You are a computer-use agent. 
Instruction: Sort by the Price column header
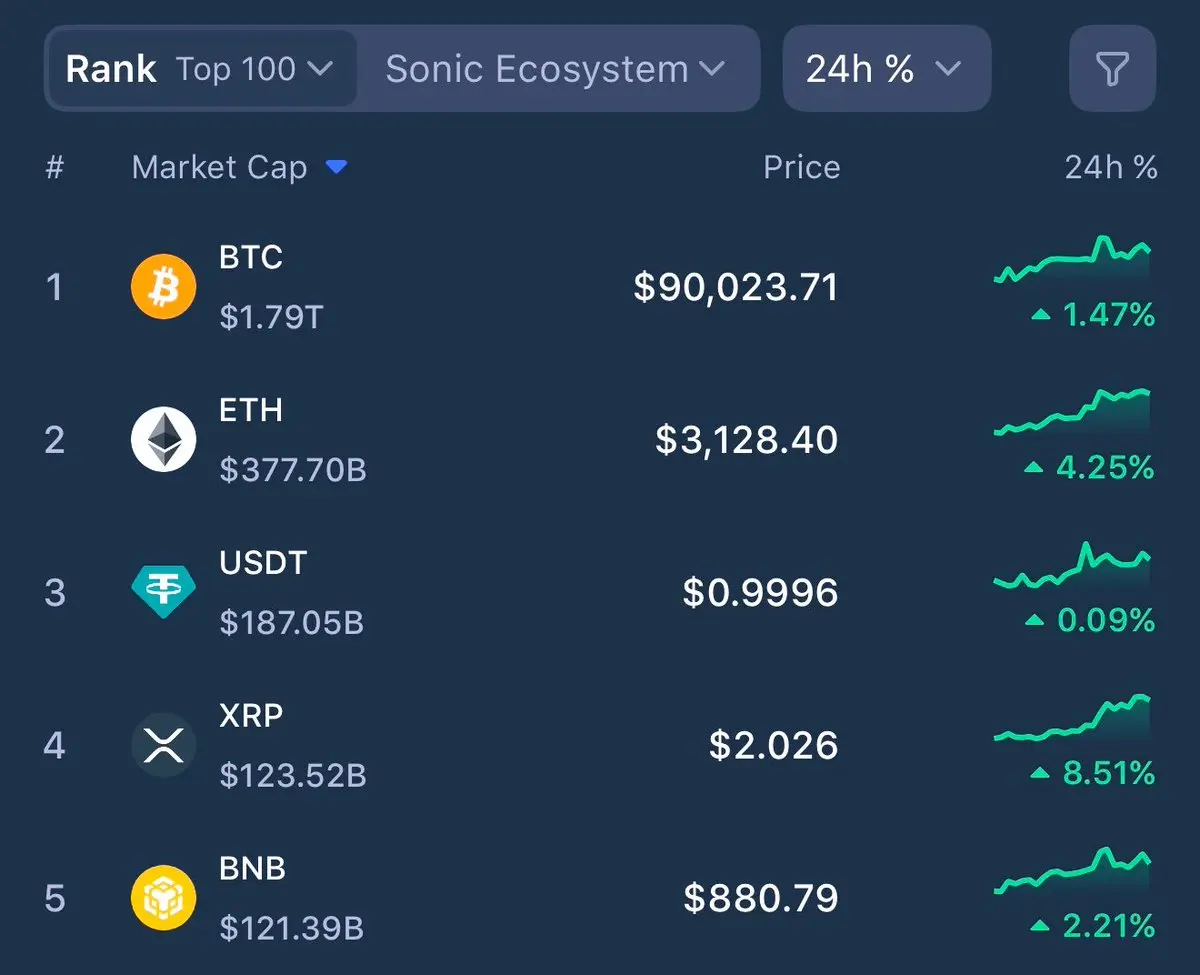(x=801, y=167)
